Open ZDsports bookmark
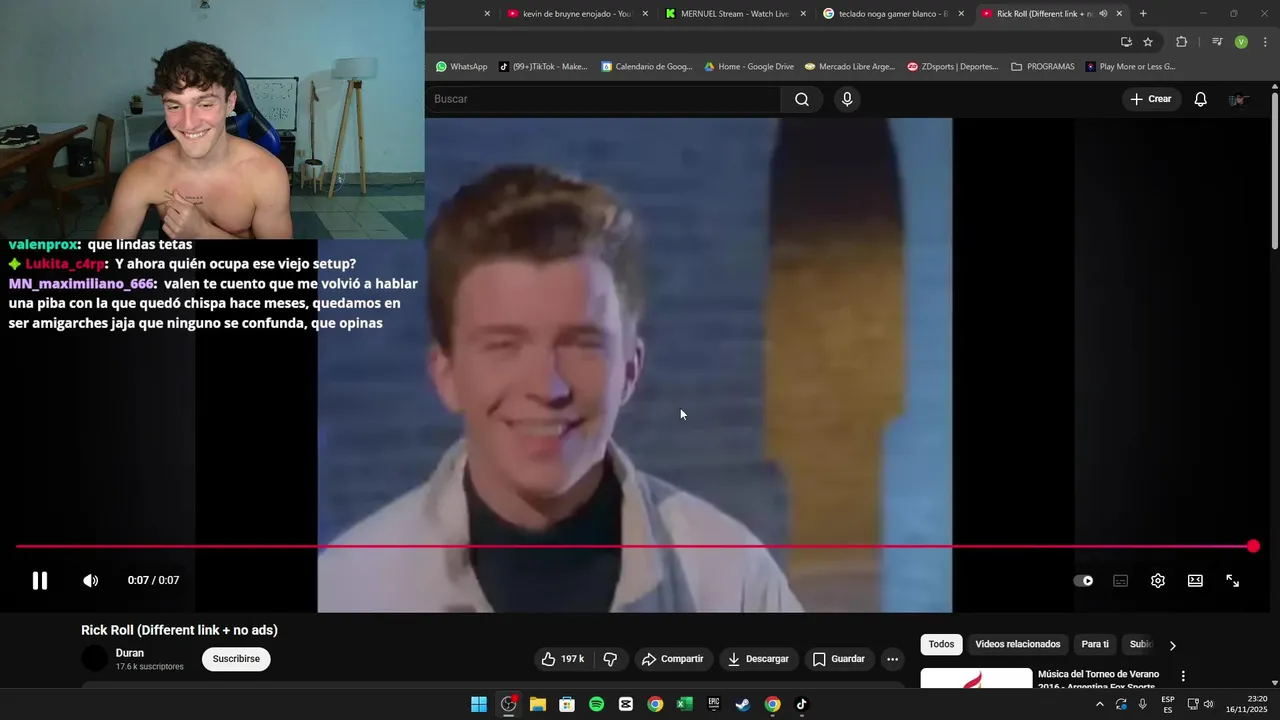This screenshot has height=720, width=1280. click(x=953, y=67)
